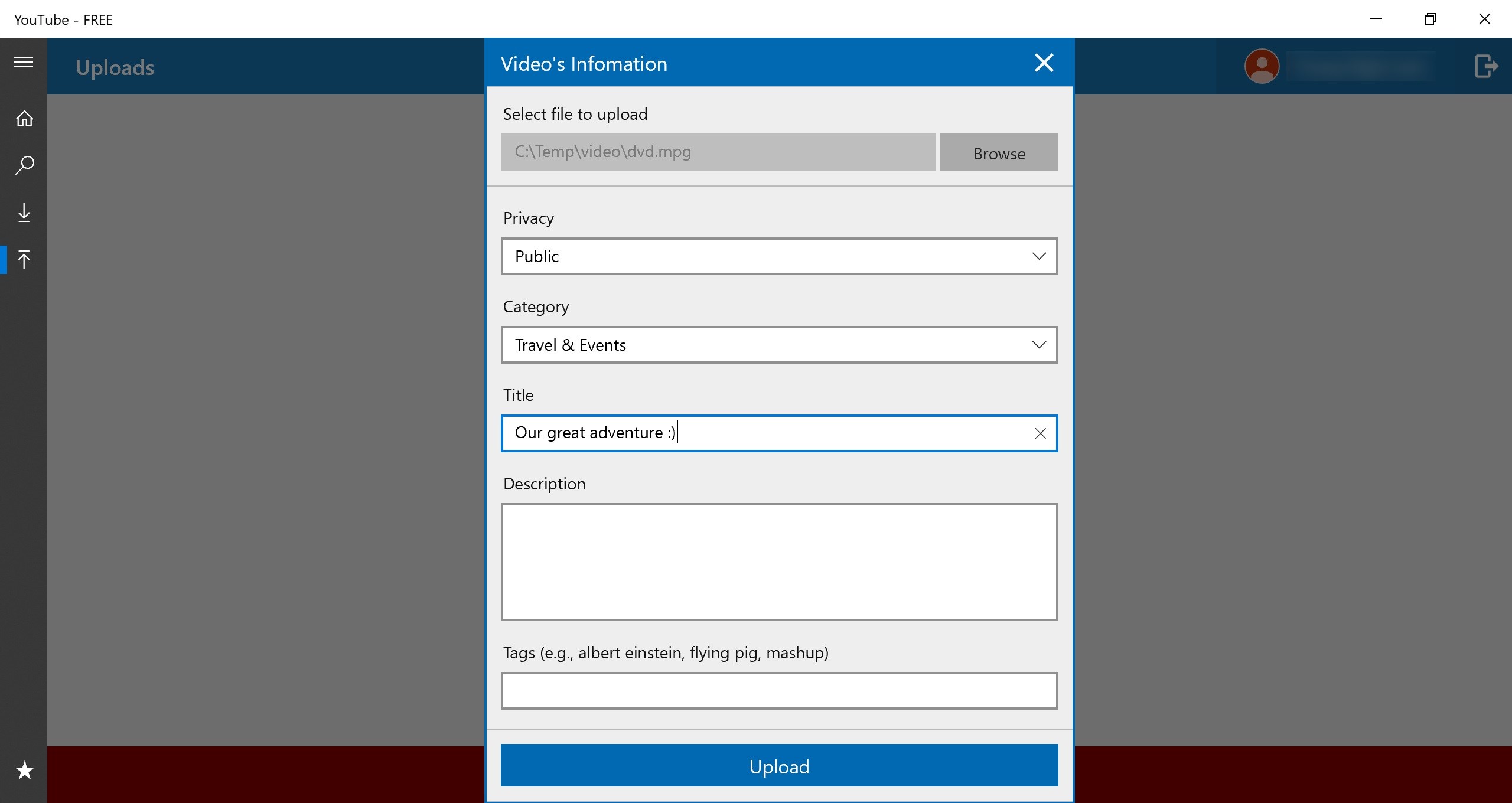This screenshot has height=803, width=1512.
Task: Open the Downloads sidebar icon
Action: coord(24,213)
